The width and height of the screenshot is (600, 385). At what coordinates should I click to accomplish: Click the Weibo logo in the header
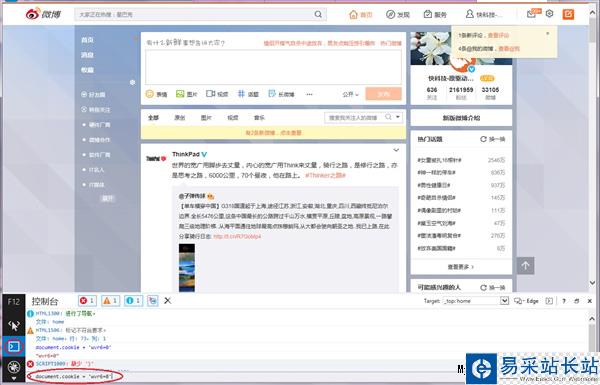point(43,15)
